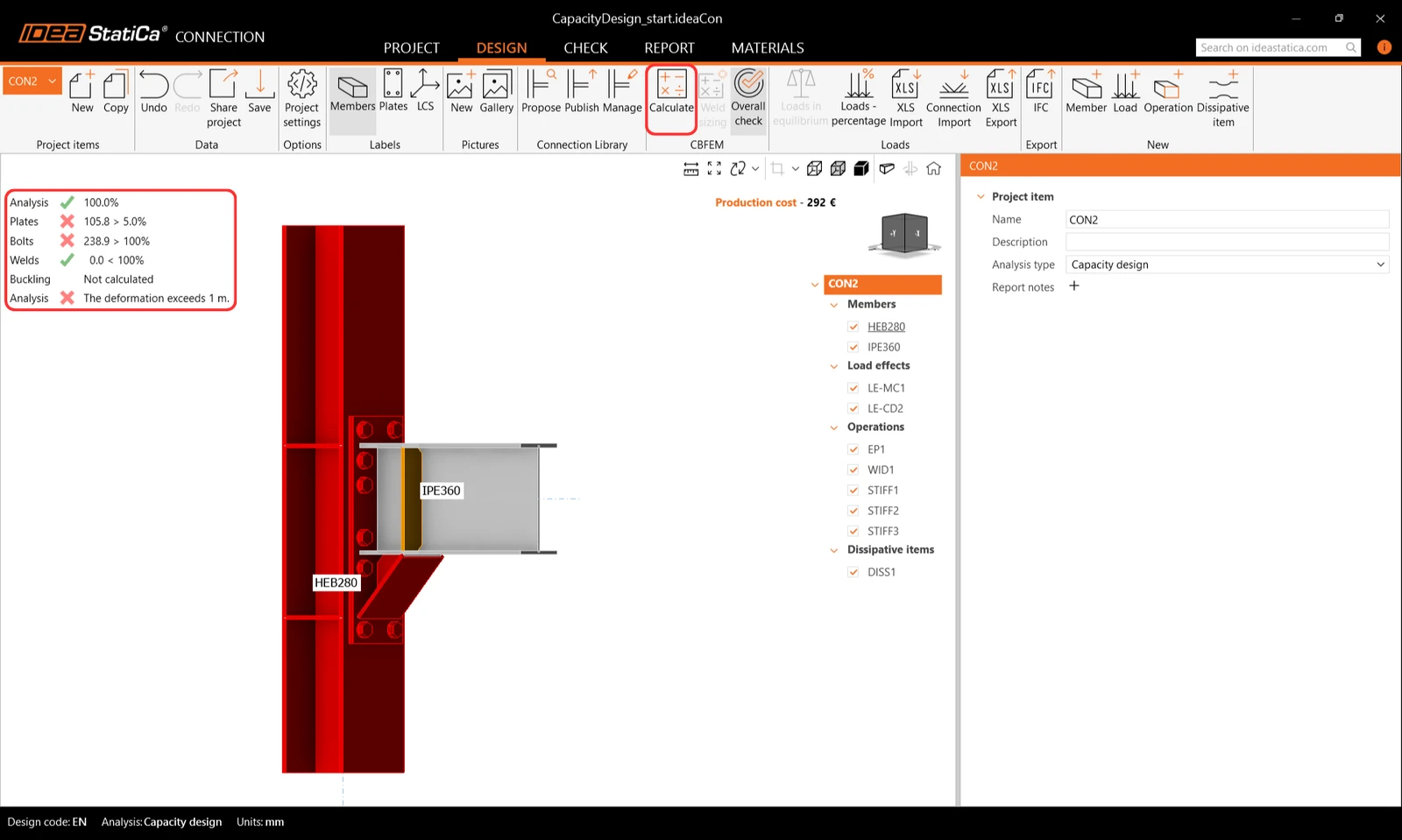Collapse the Project item section
Image resolution: width=1402 pixels, height=840 pixels.
click(981, 197)
